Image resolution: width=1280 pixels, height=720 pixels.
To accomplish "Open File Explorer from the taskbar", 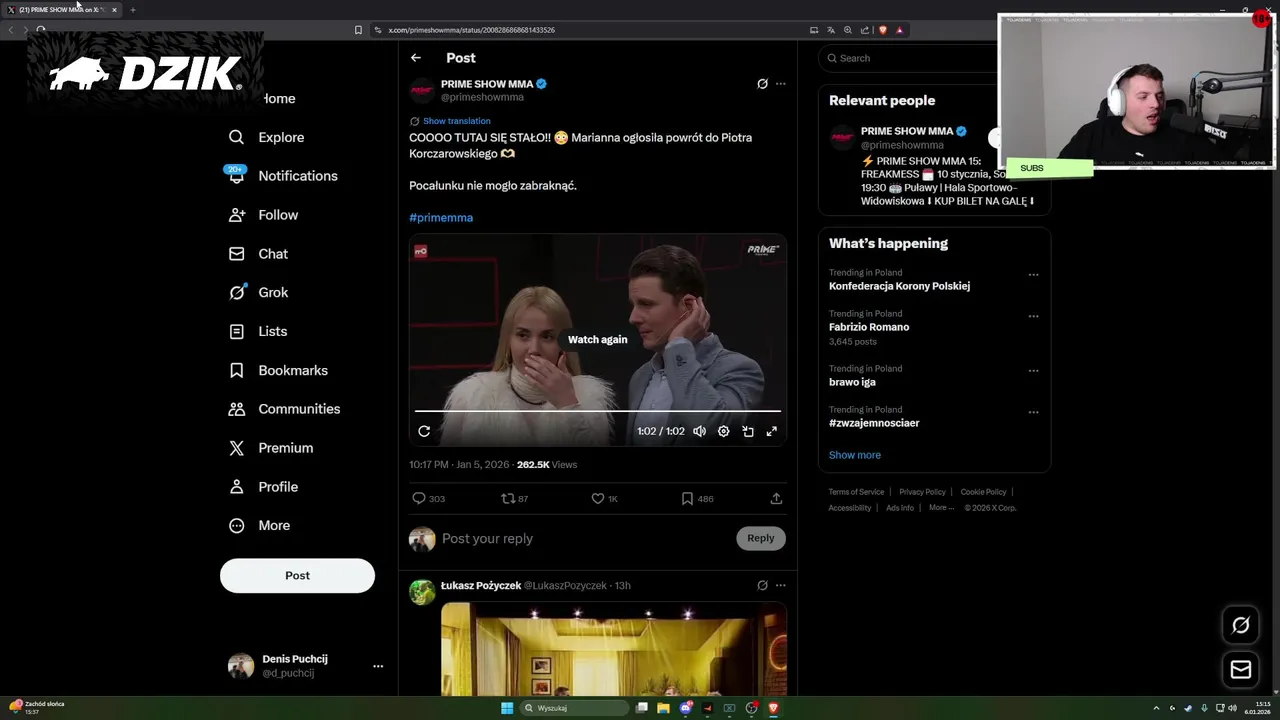I will (x=663, y=708).
